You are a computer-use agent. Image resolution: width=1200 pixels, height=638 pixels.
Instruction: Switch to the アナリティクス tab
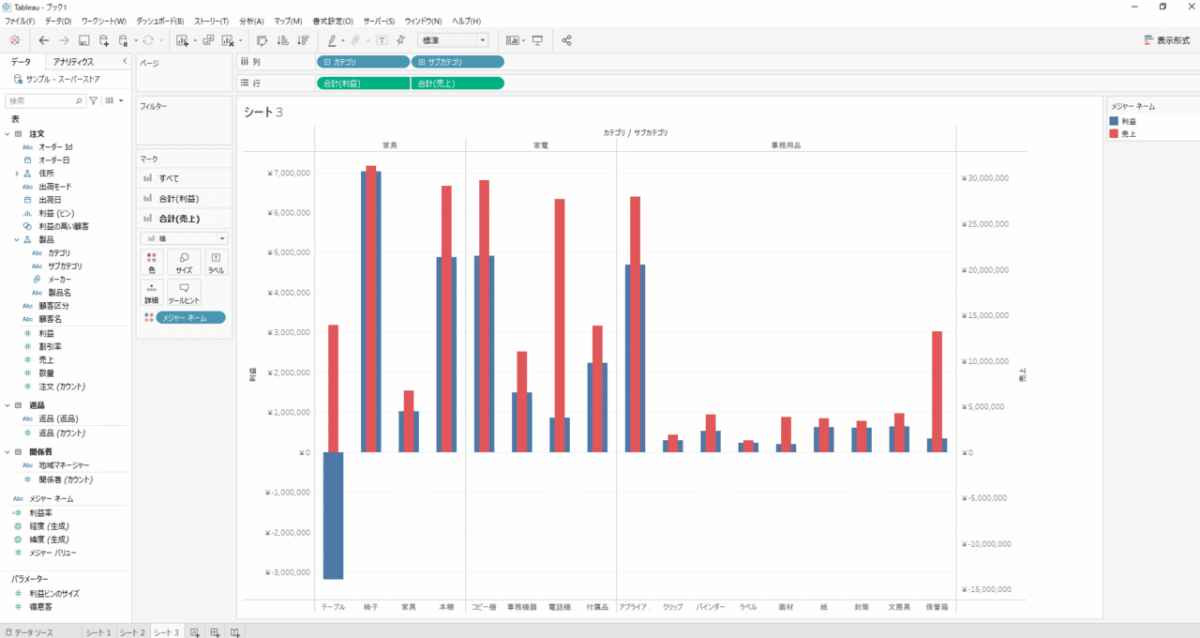(x=74, y=62)
